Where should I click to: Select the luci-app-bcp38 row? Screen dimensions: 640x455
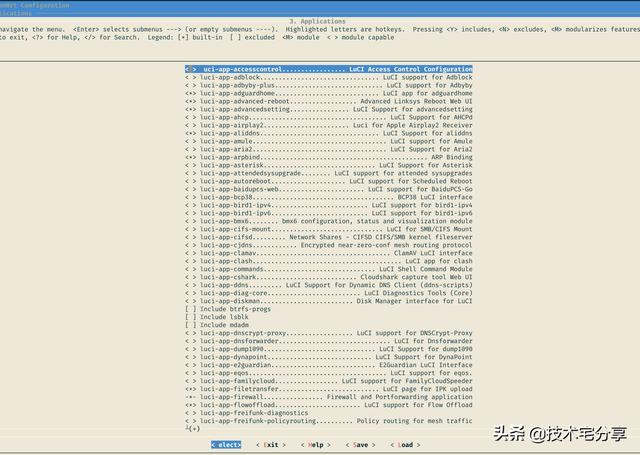coord(329,197)
